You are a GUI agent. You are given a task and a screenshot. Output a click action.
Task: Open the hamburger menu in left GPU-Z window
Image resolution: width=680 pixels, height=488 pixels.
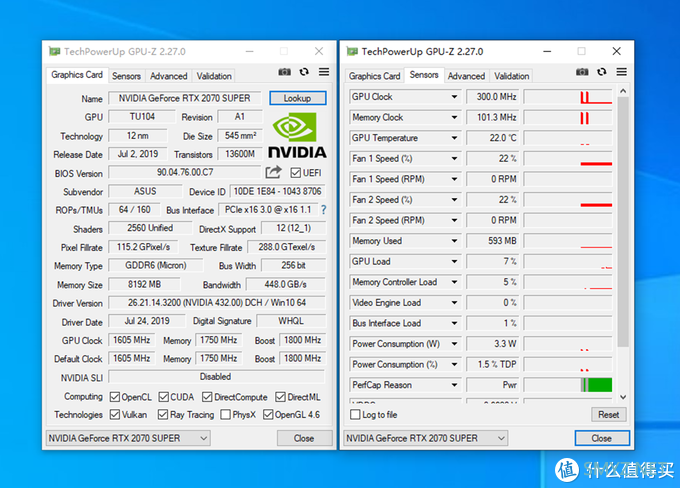pos(324,72)
